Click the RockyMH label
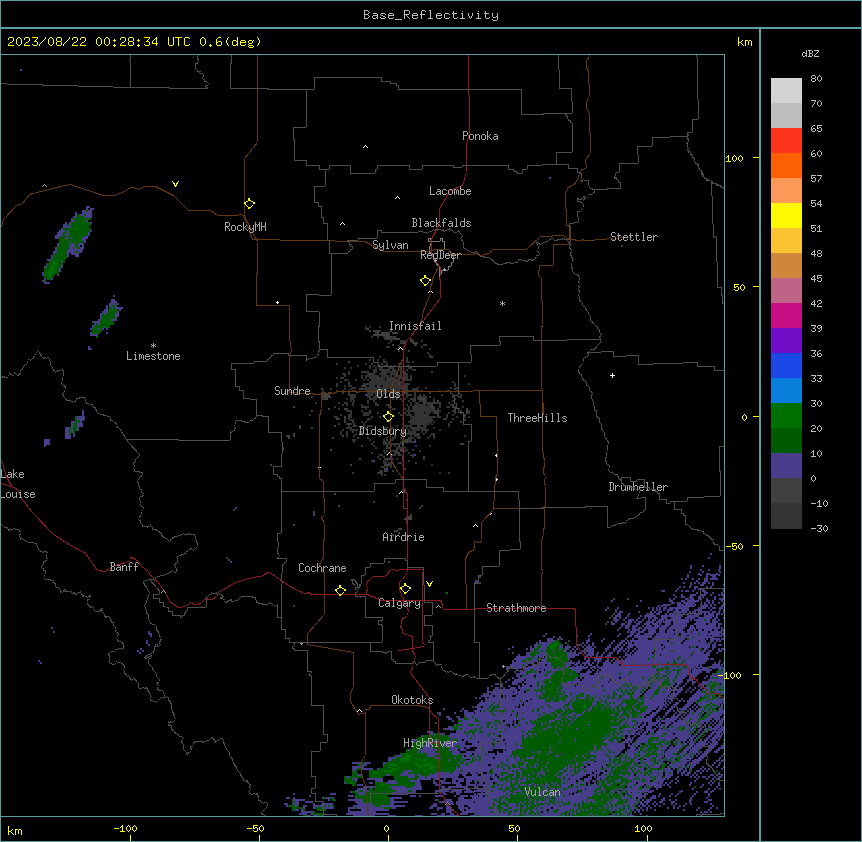 (245, 227)
